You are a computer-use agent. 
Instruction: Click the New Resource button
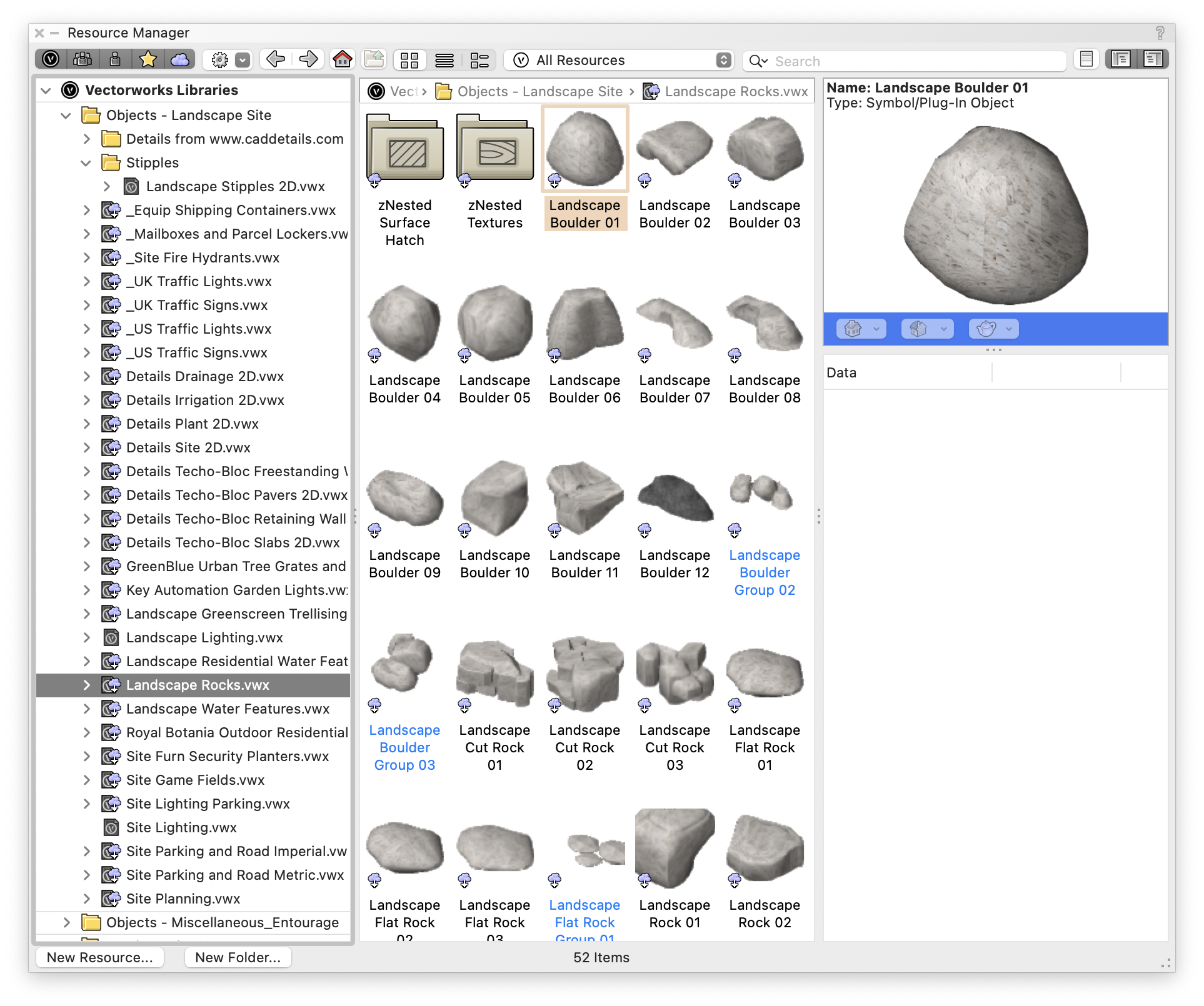[x=100, y=957]
